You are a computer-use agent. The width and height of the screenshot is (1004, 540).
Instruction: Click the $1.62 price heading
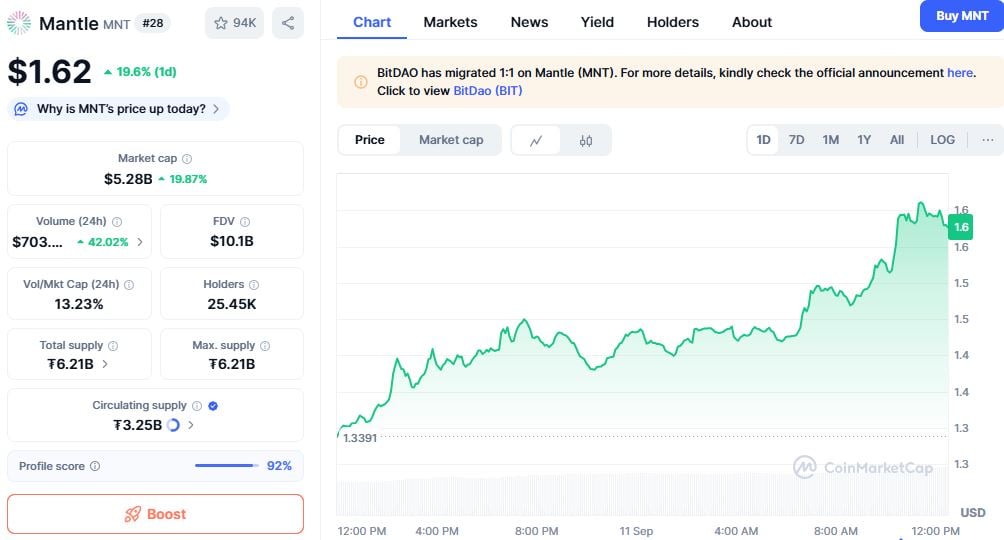point(49,71)
